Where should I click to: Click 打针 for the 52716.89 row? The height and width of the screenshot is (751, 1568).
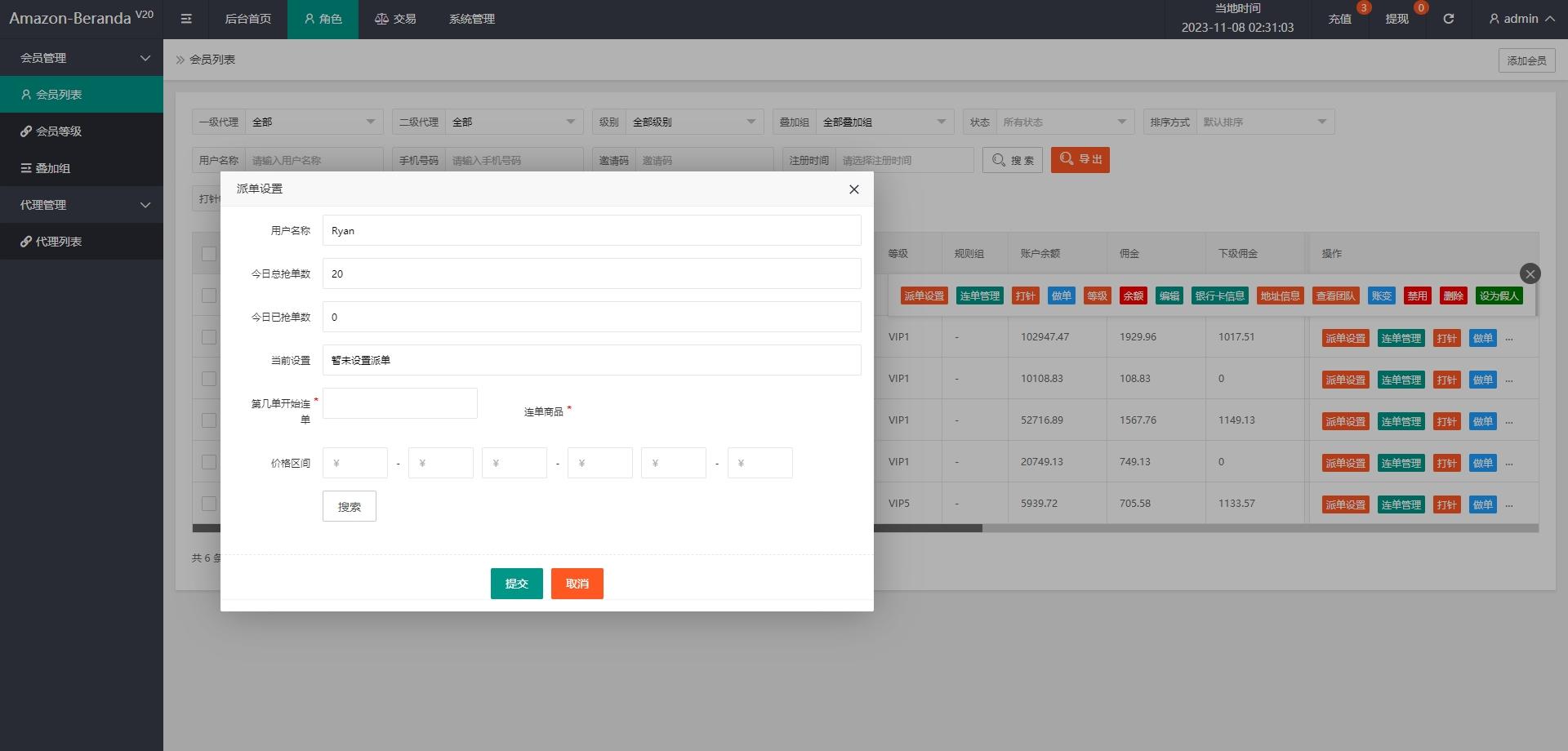(1447, 421)
